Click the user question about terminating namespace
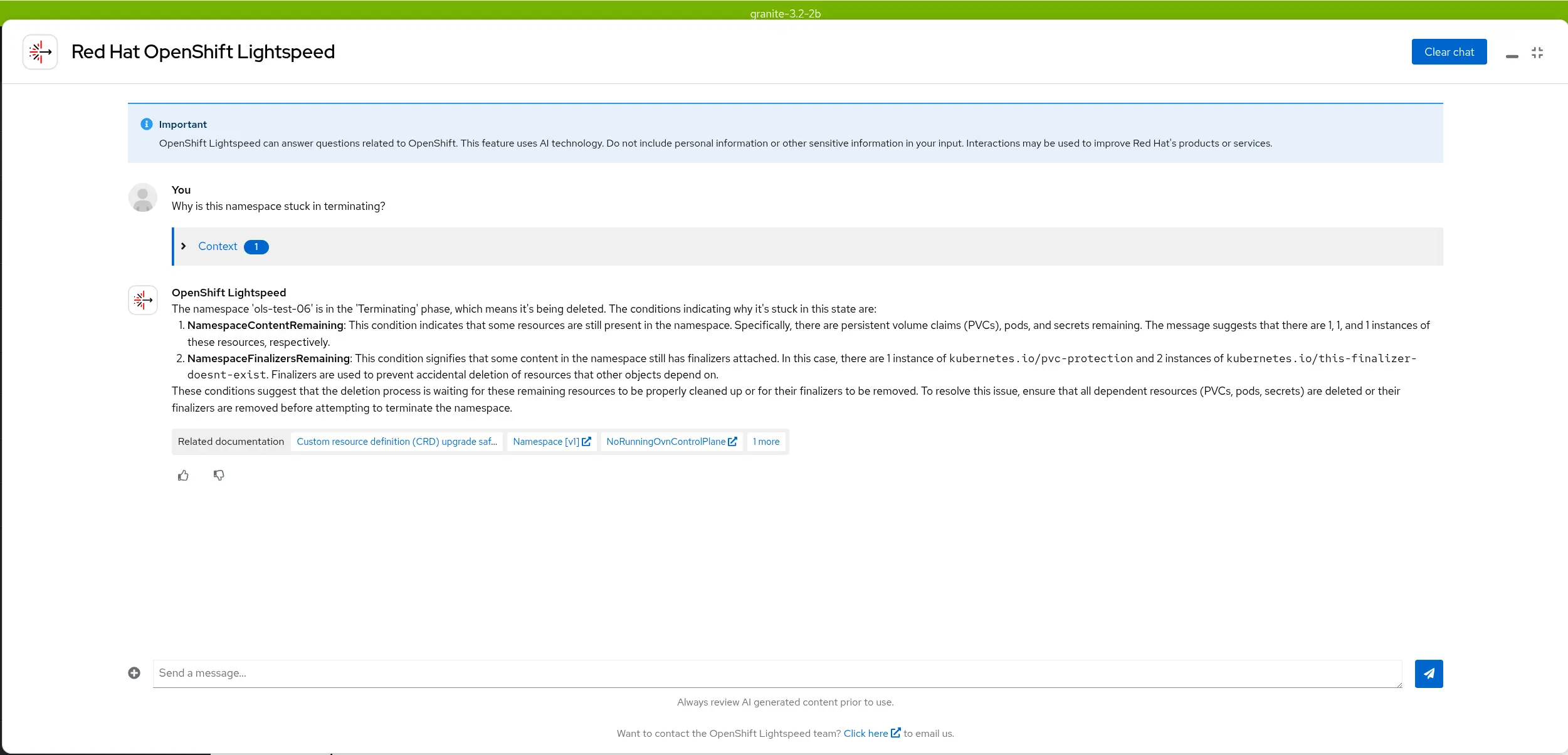Screen dimensions: 1568x755 click(278, 206)
